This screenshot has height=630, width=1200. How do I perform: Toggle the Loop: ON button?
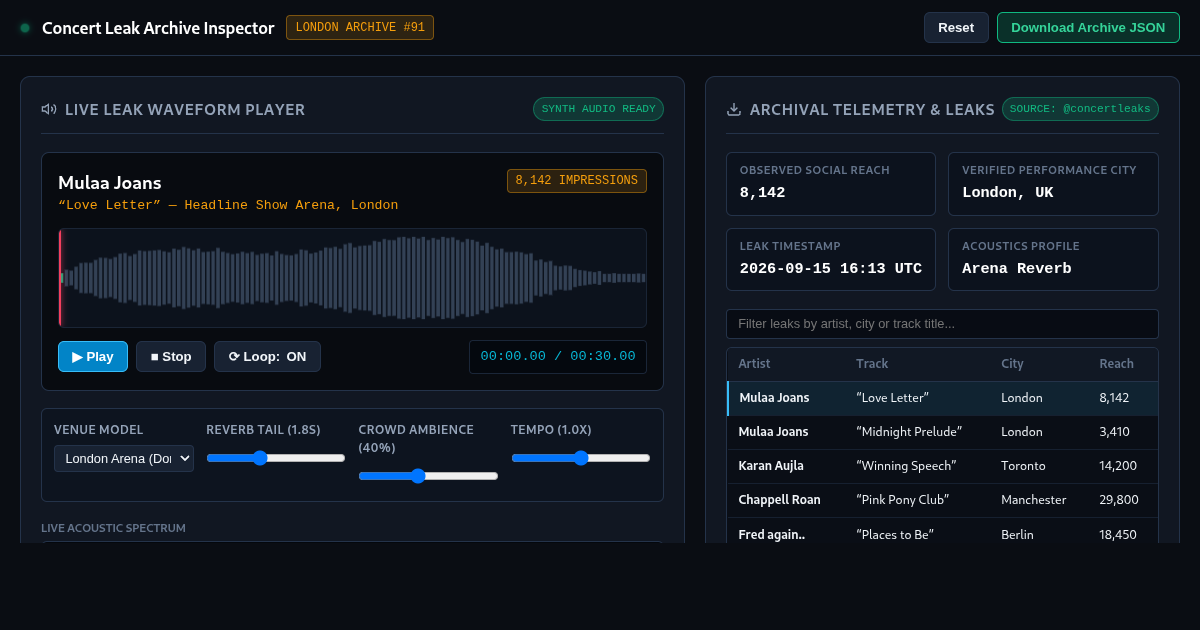(x=267, y=356)
